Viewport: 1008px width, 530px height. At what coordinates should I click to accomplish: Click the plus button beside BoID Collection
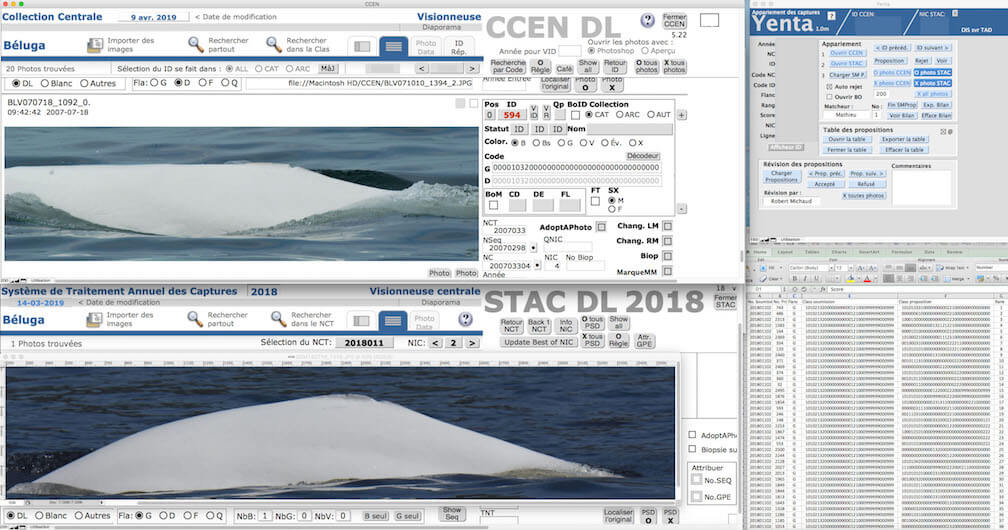(681, 115)
